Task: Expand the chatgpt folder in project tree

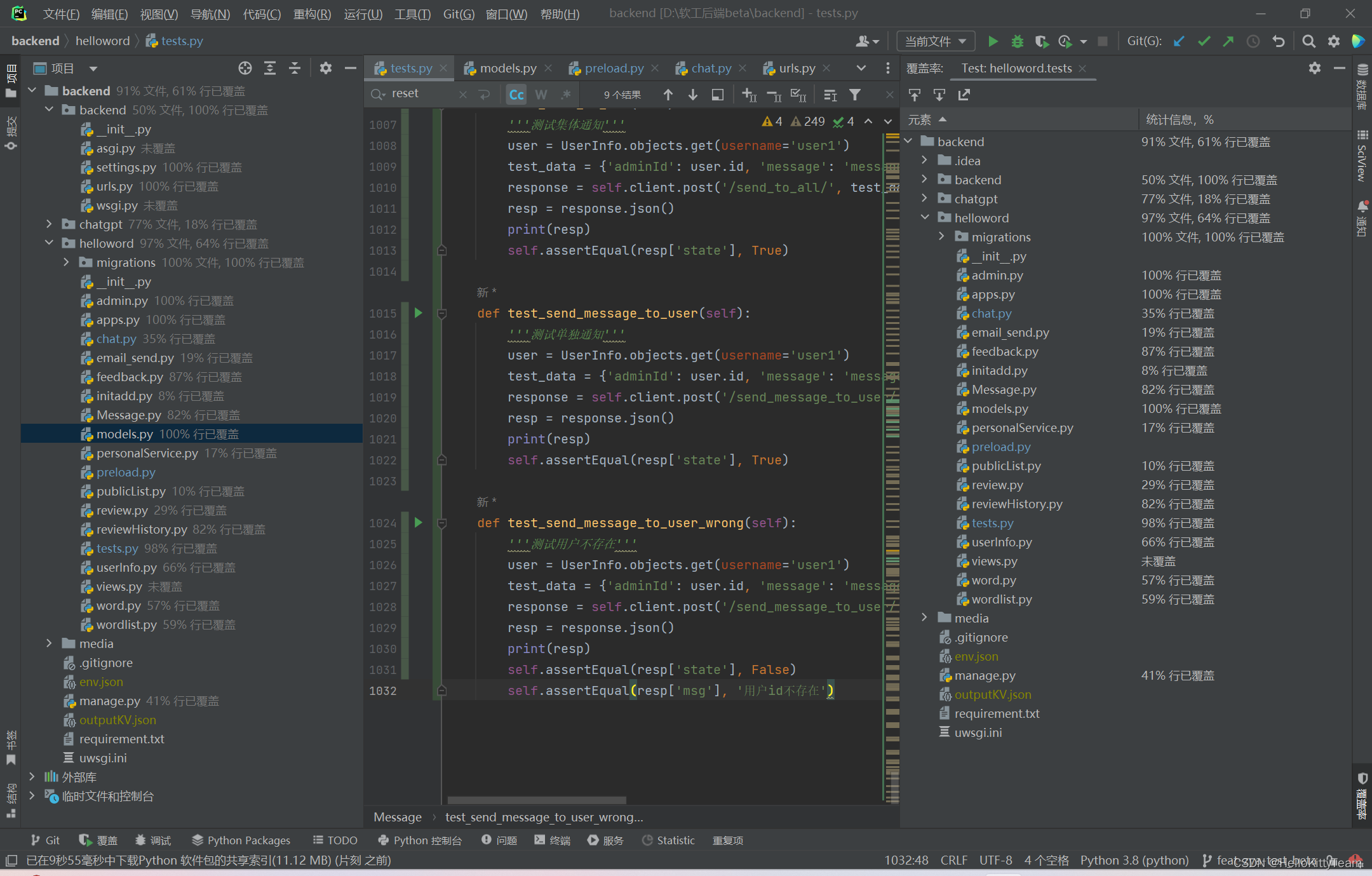Action: tap(49, 224)
